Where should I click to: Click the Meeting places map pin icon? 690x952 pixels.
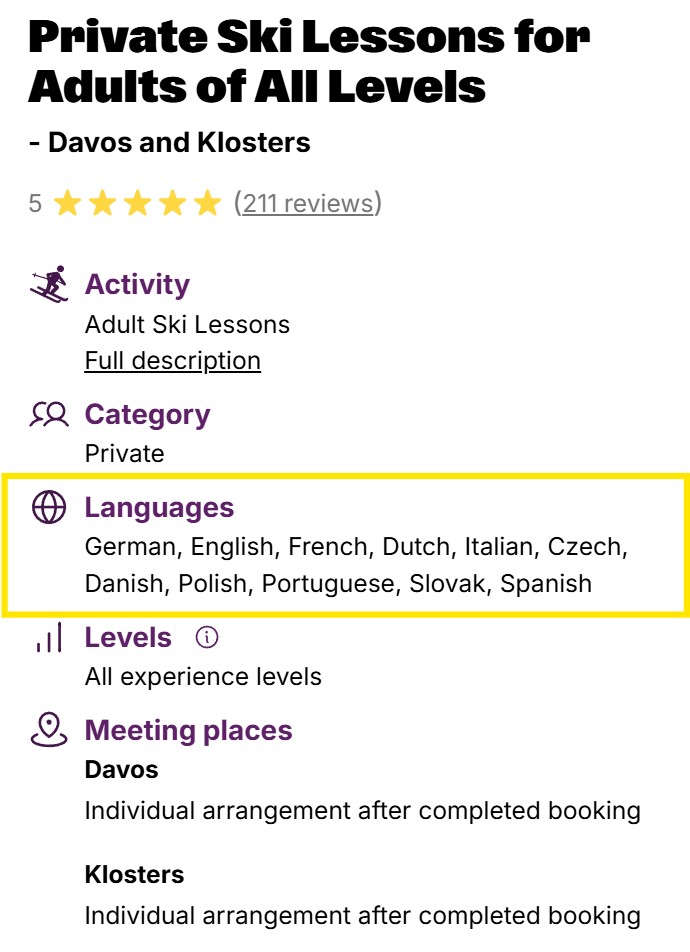(x=49, y=731)
